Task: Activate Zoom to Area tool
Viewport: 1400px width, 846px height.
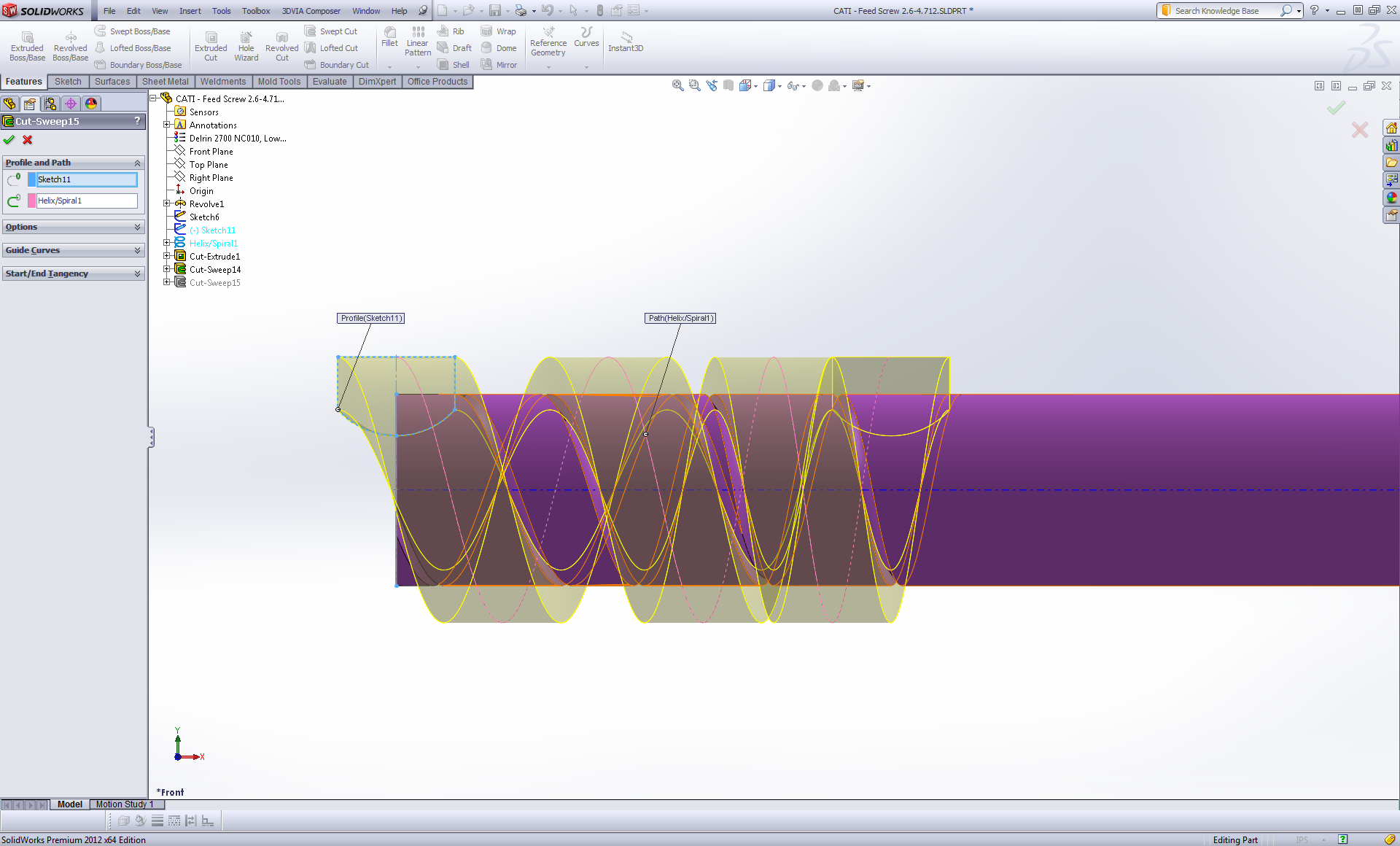Action: [x=694, y=85]
